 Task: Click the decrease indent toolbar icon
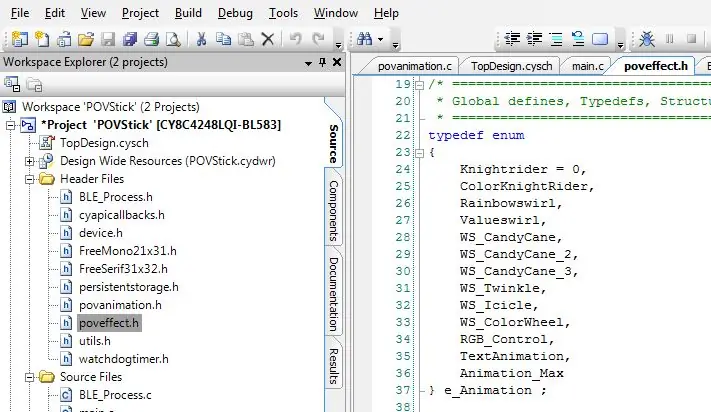tap(512, 39)
